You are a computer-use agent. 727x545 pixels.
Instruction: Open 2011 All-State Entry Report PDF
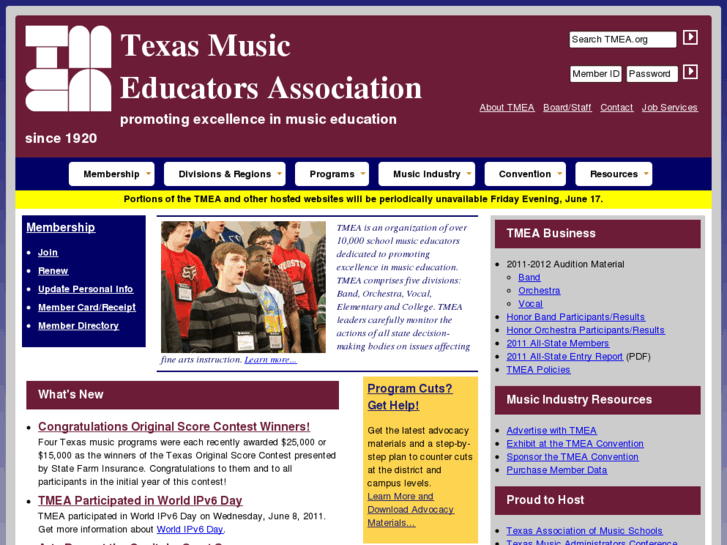(x=564, y=356)
